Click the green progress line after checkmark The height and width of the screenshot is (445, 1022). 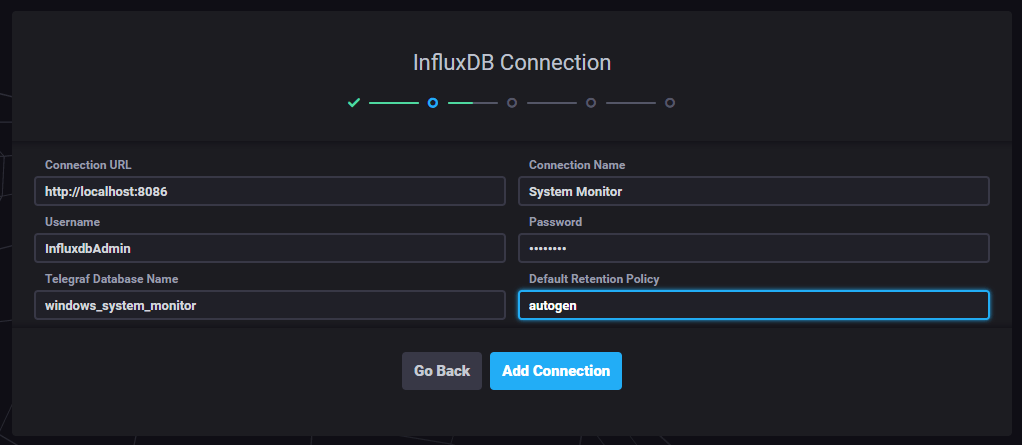[393, 102]
